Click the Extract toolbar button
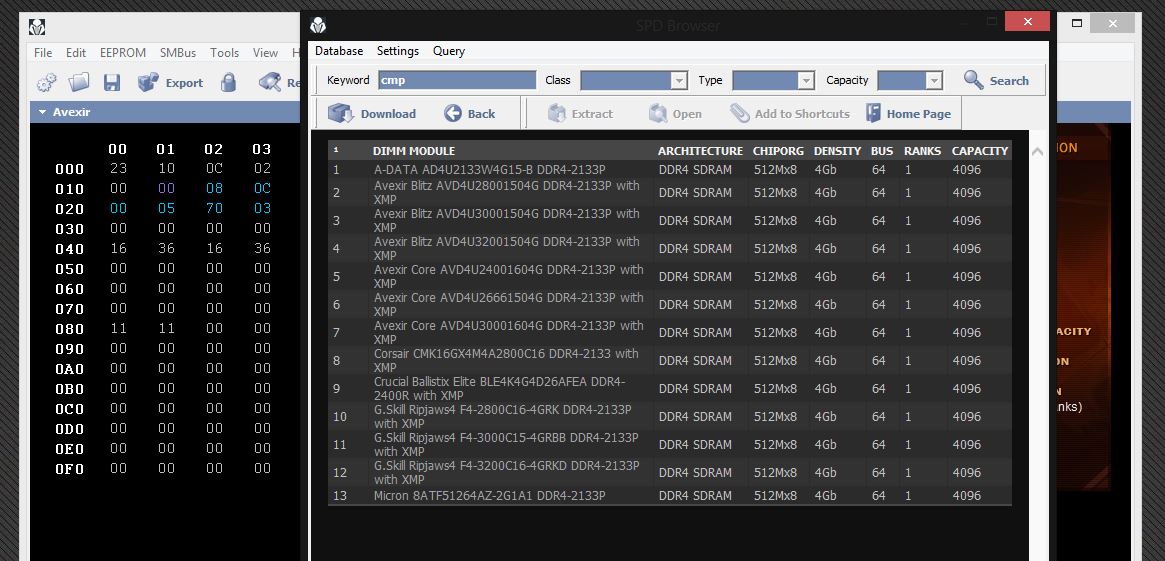This screenshot has width=1165, height=561. point(580,114)
